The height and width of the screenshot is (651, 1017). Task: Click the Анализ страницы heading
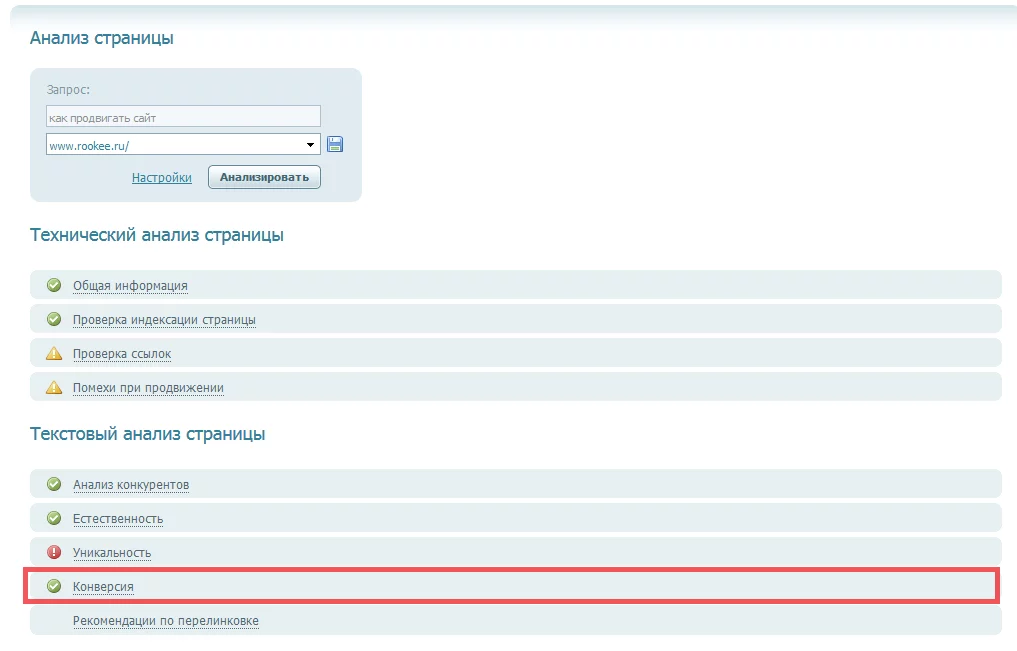[x=102, y=38]
